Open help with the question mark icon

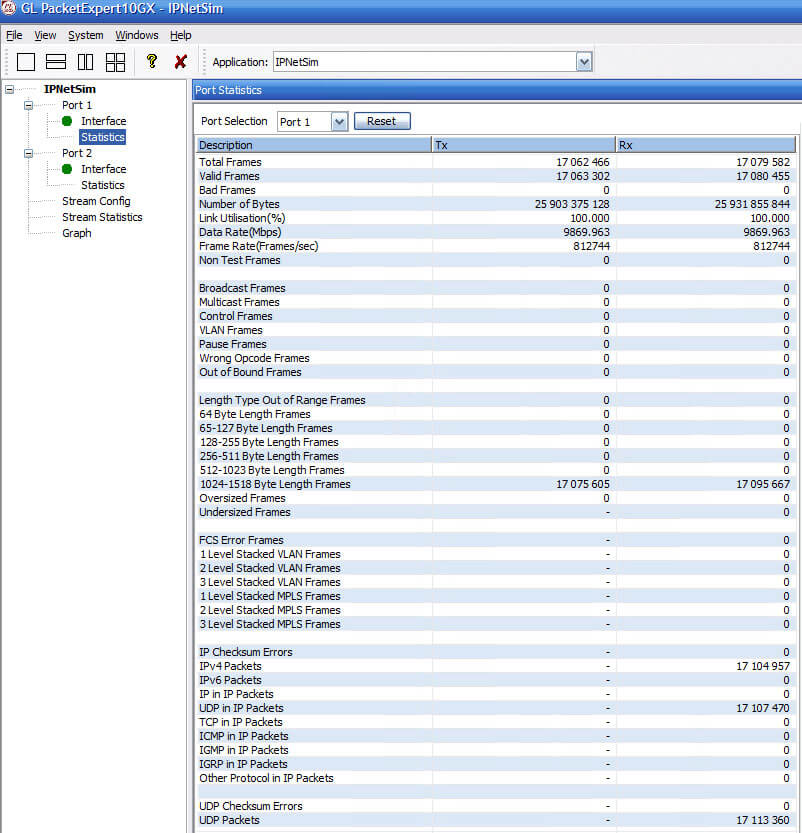point(152,61)
